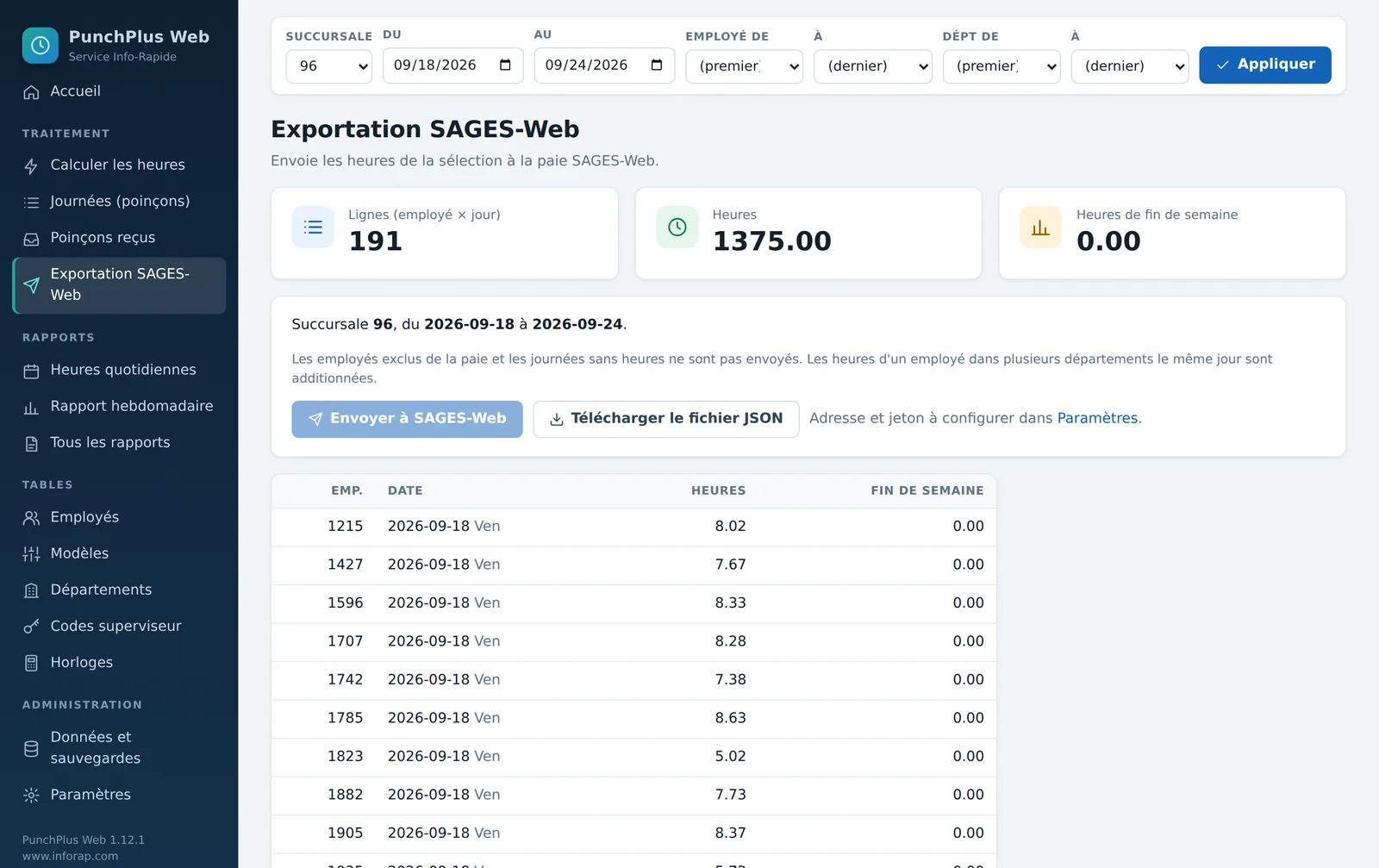Viewport: 1379px width, 868px height.
Task: Expand the Dépt de (premier) dropdown
Action: pyautogui.click(x=1001, y=66)
